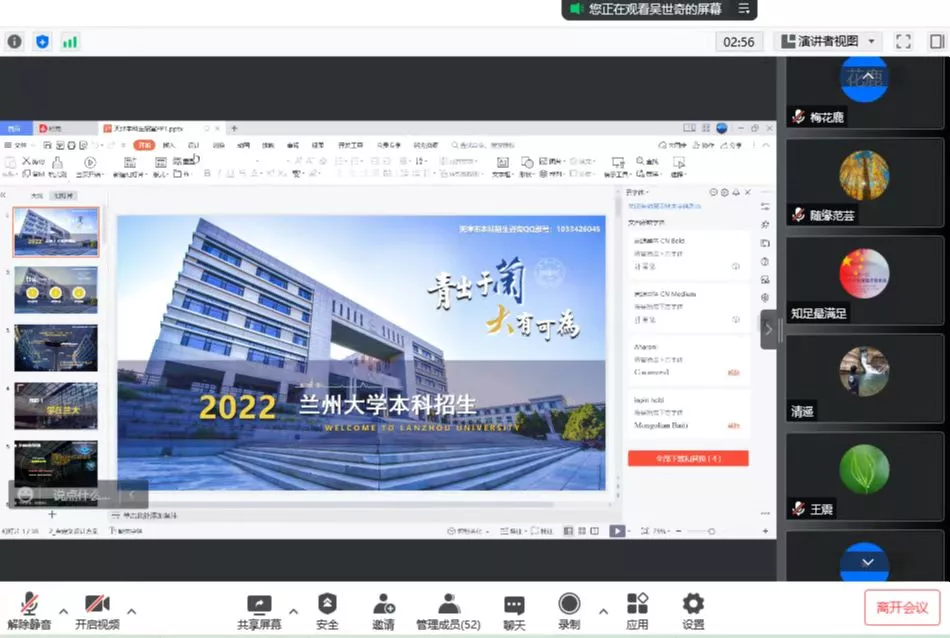Adjust the WPS zoom slider handle
This screenshot has height=638, width=950.
pos(711,531)
